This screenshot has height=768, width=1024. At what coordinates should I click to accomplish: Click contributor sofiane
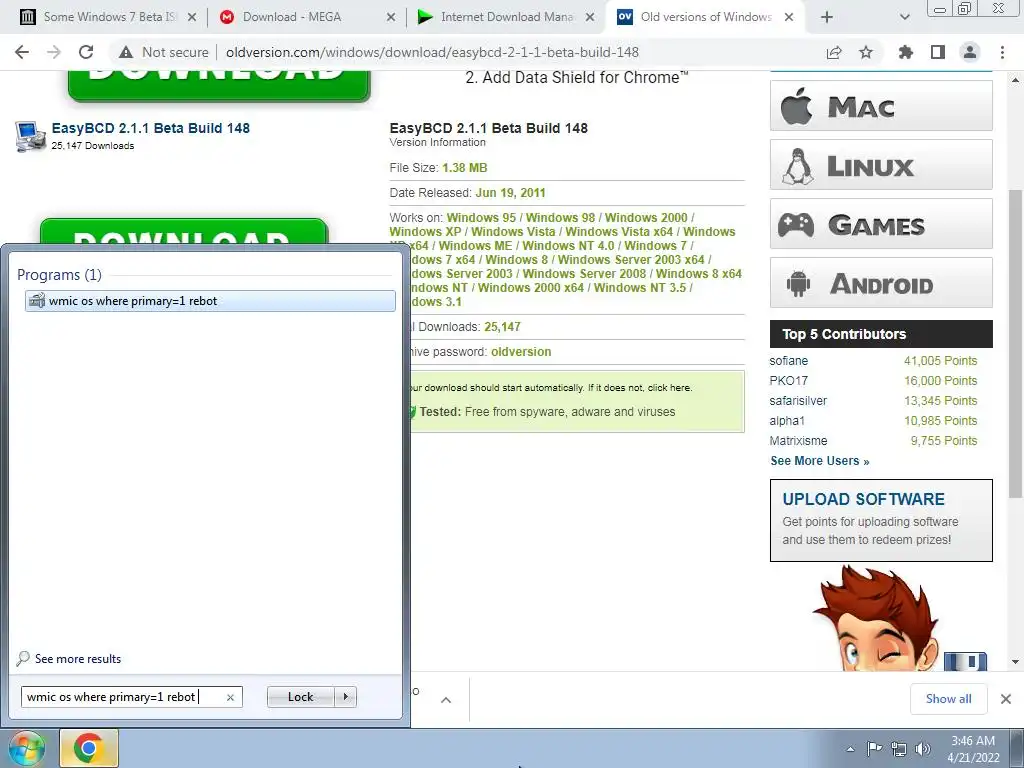pyautogui.click(x=788, y=360)
